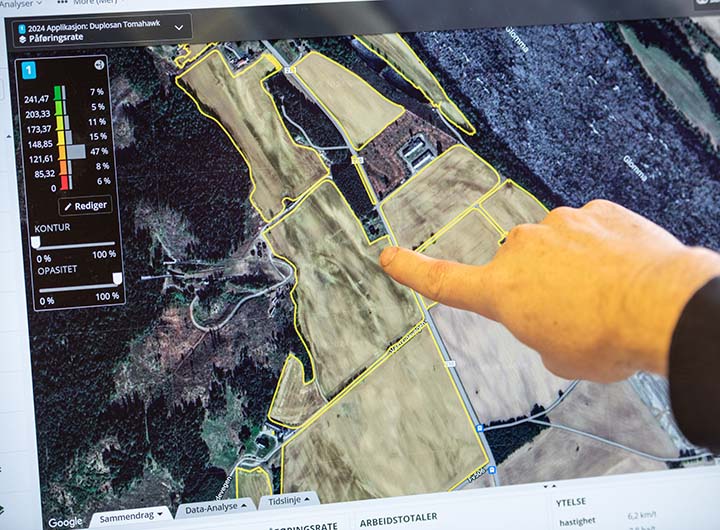Image resolution: width=720 pixels, height=530 pixels.
Task: Expand the Tidslinje panel arrow
Action: pos(304,499)
